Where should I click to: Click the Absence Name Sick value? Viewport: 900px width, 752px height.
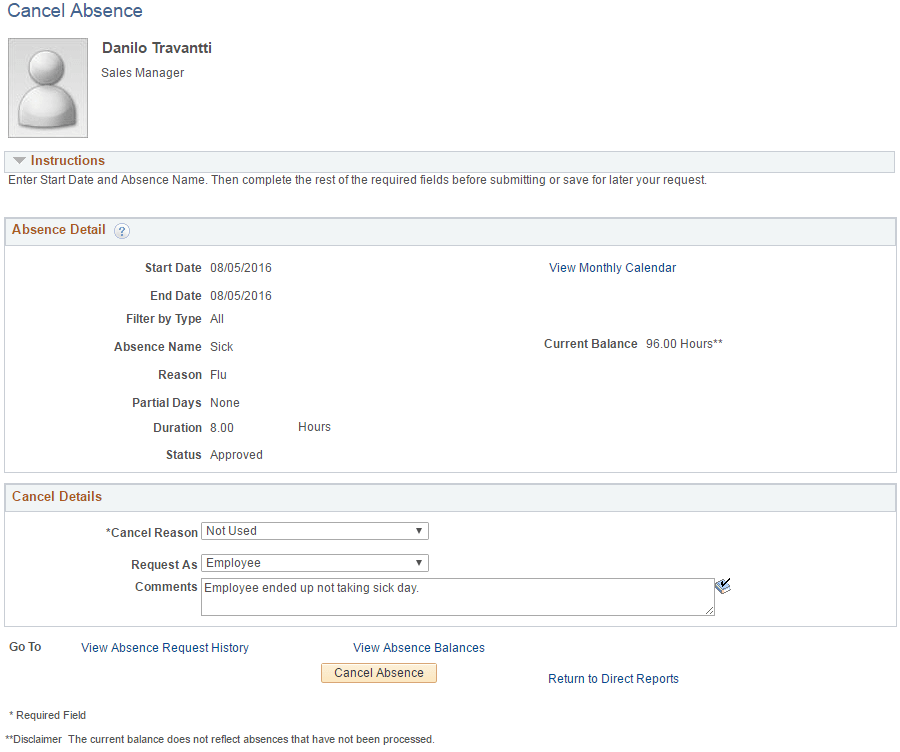(x=221, y=346)
